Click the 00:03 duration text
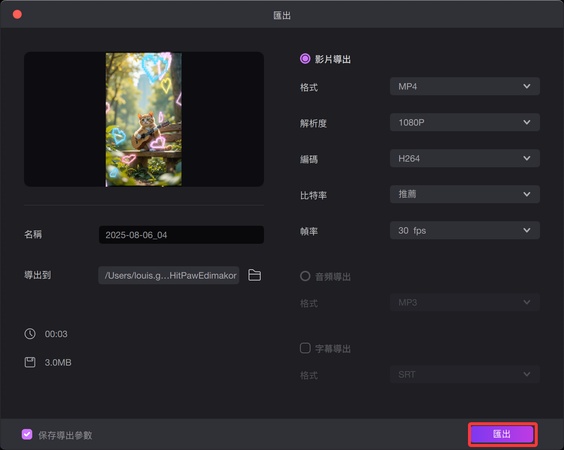564x450 pixels. click(56, 334)
